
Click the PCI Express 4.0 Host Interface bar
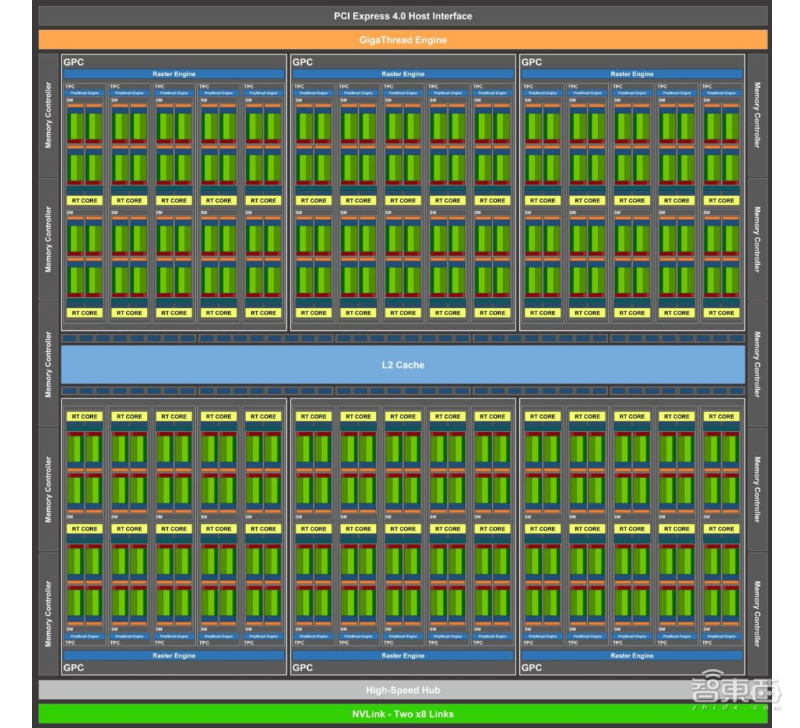(403, 16)
